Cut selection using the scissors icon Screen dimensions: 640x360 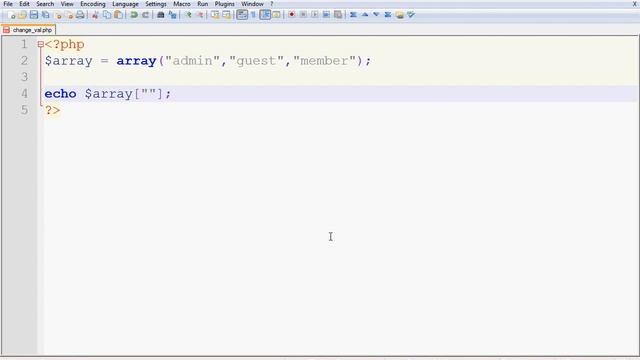(x=95, y=15)
